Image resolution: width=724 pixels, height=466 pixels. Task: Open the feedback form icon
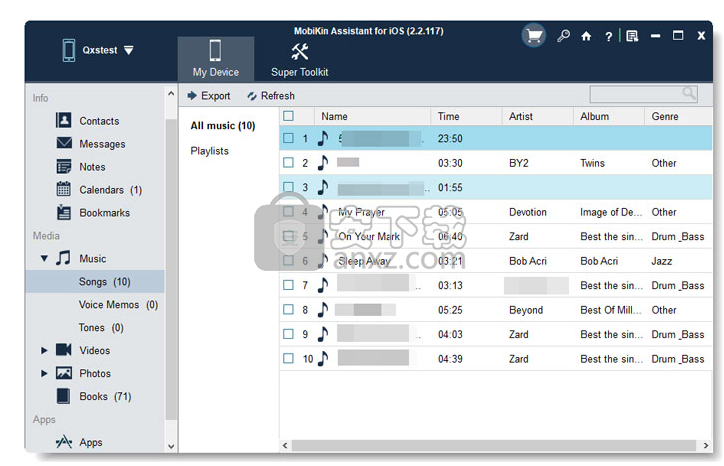[632, 36]
